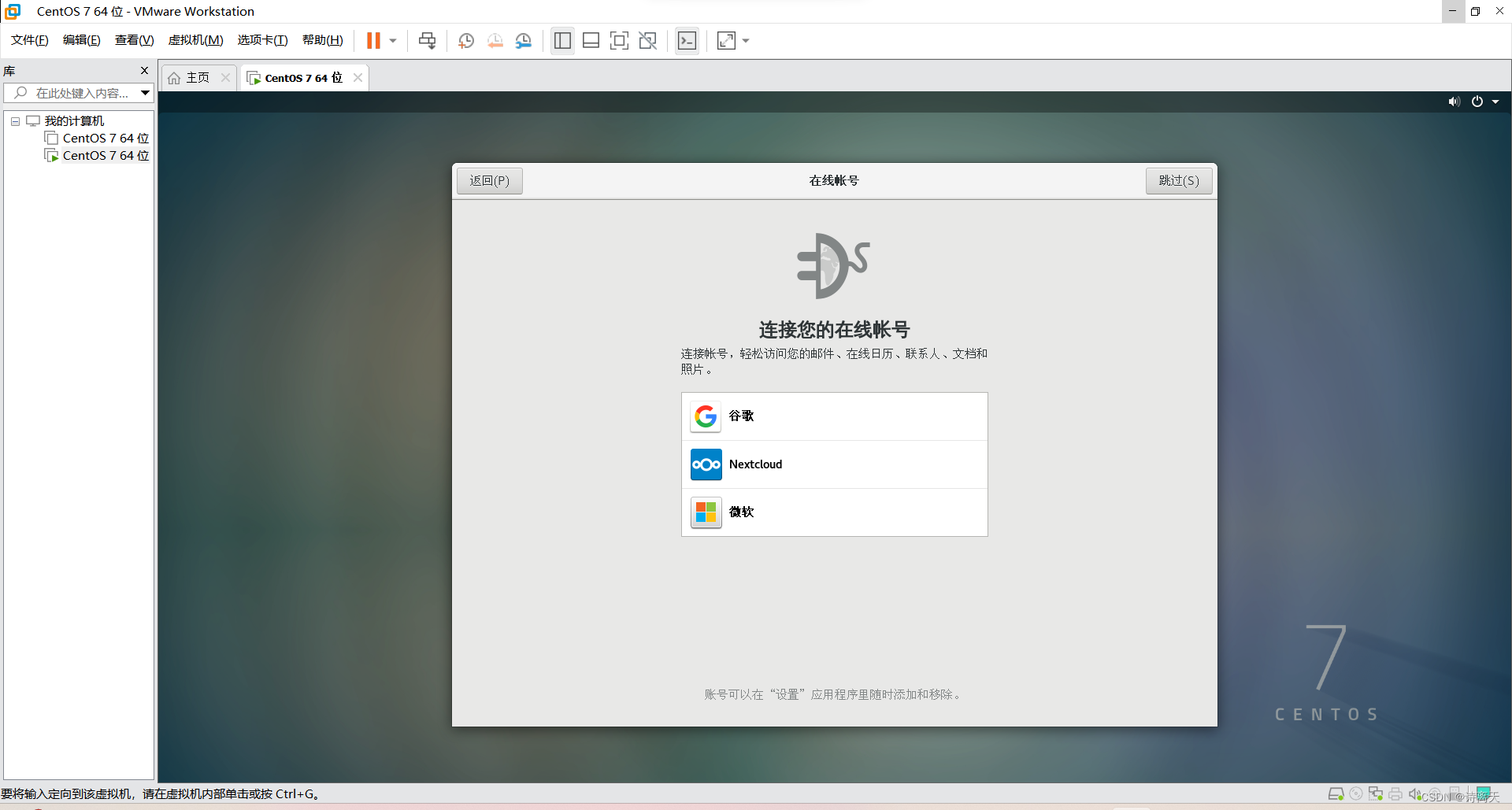This screenshot has width=1512, height=810.
Task: Click the CD/DVD drive status icon
Action: (x=1356, y=794)
